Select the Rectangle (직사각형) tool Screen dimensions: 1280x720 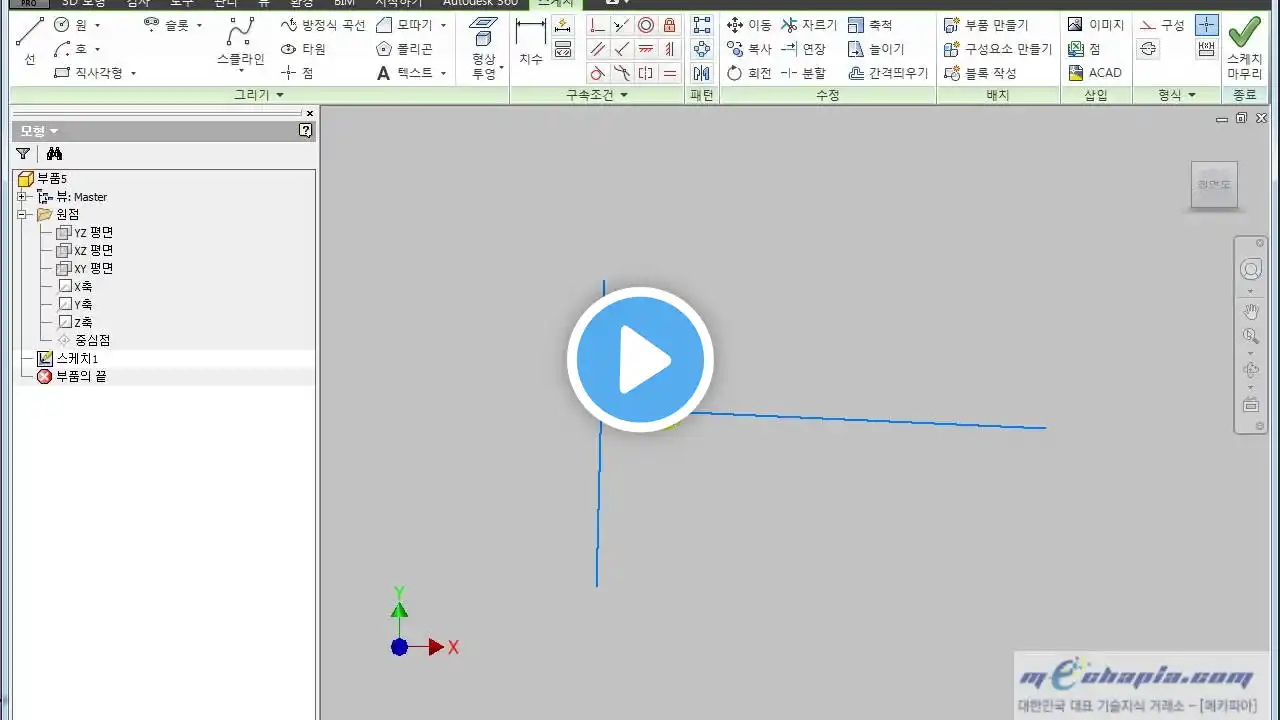click(88, 73)
